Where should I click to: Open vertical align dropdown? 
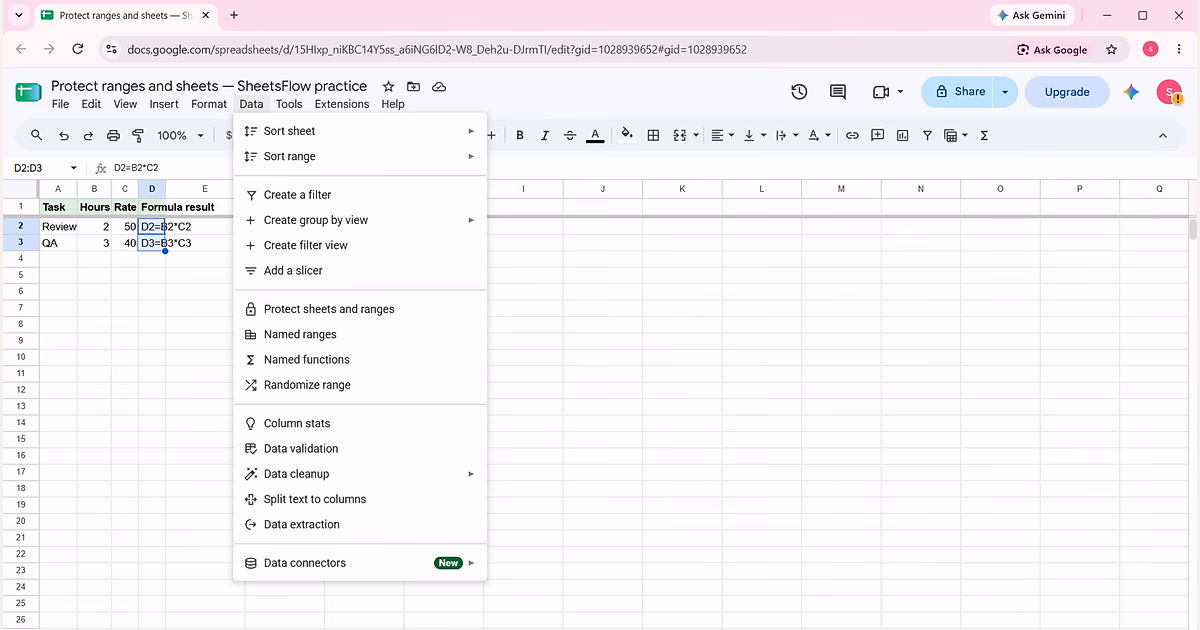pyautogui.click(x=755, y=135)
